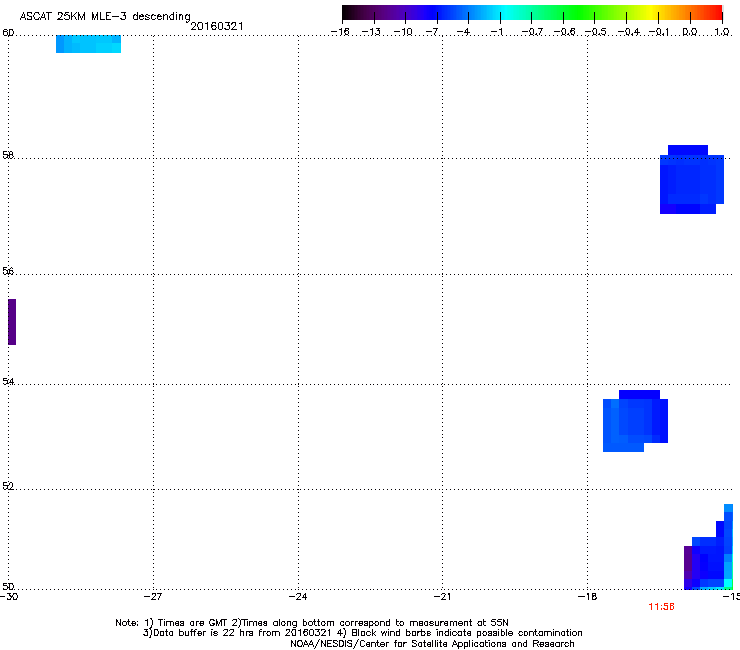Click the latitude axis label '50'

[x=8, y=586]
